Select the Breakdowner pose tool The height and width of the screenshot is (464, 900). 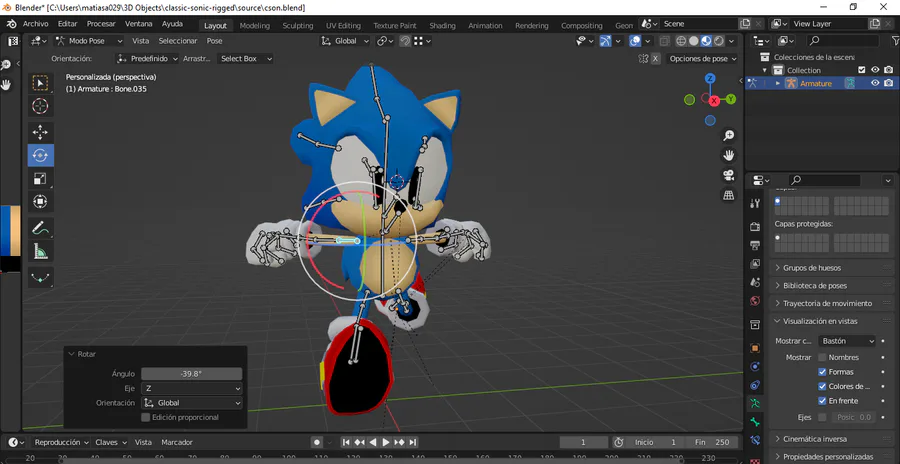(x=40, y=278)
